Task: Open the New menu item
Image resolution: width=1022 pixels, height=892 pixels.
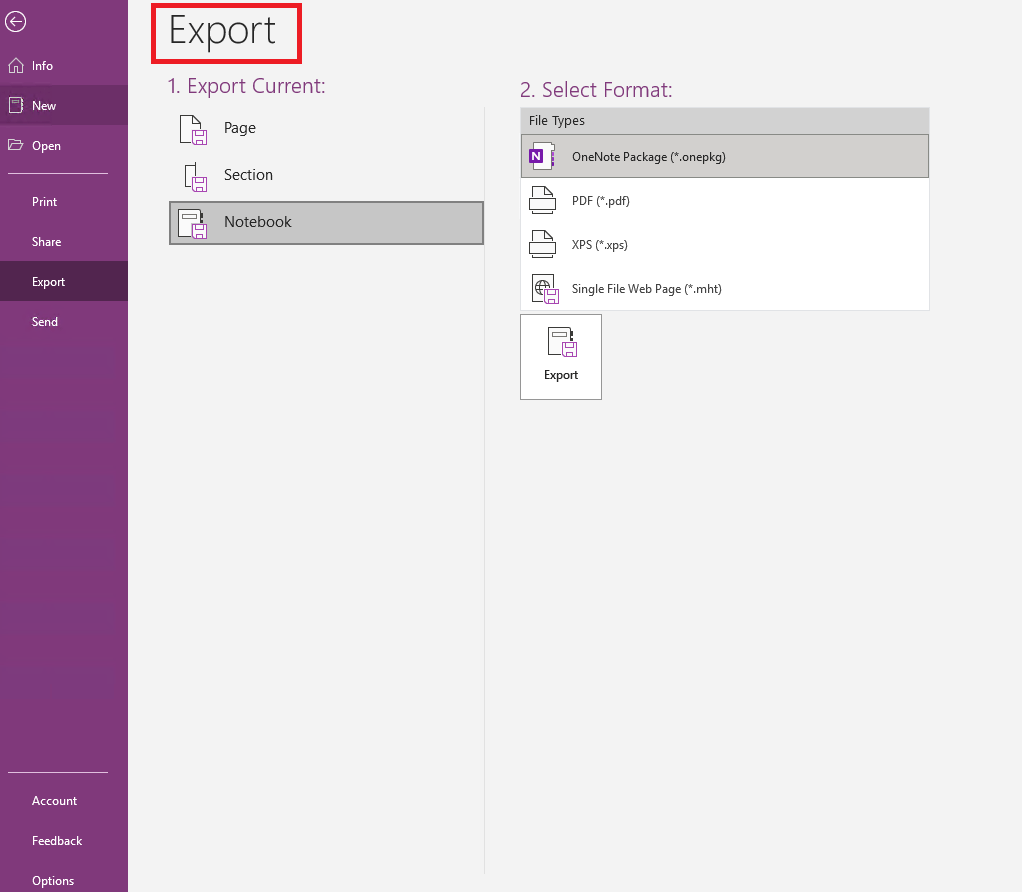Action: pos(64,106)
